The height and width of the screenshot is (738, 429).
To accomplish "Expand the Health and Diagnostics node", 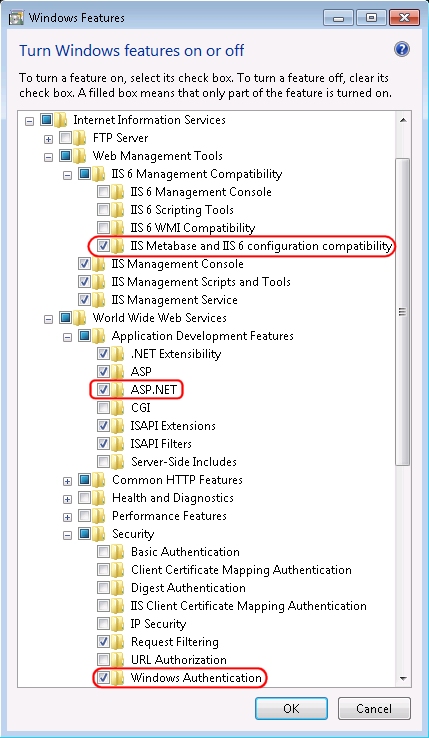I will click(x=67, y=499).
